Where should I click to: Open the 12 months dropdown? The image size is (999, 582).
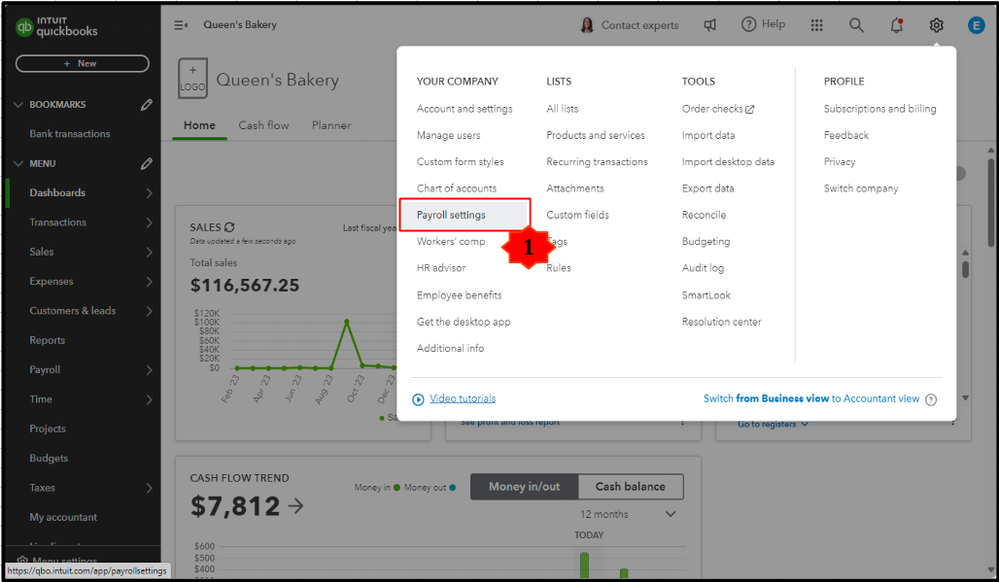627,514
